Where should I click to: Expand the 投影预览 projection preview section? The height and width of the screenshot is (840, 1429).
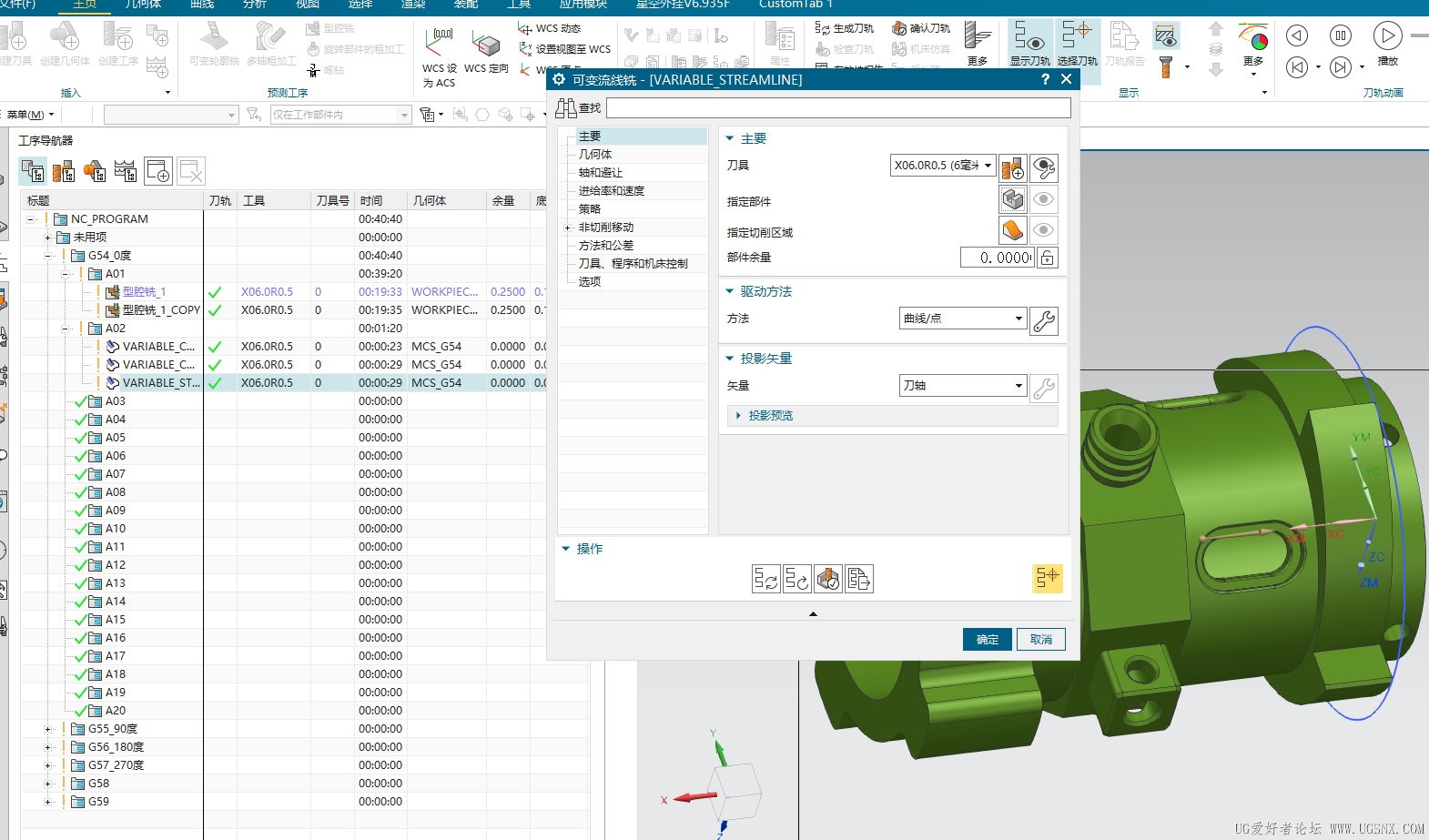(738, 416)
